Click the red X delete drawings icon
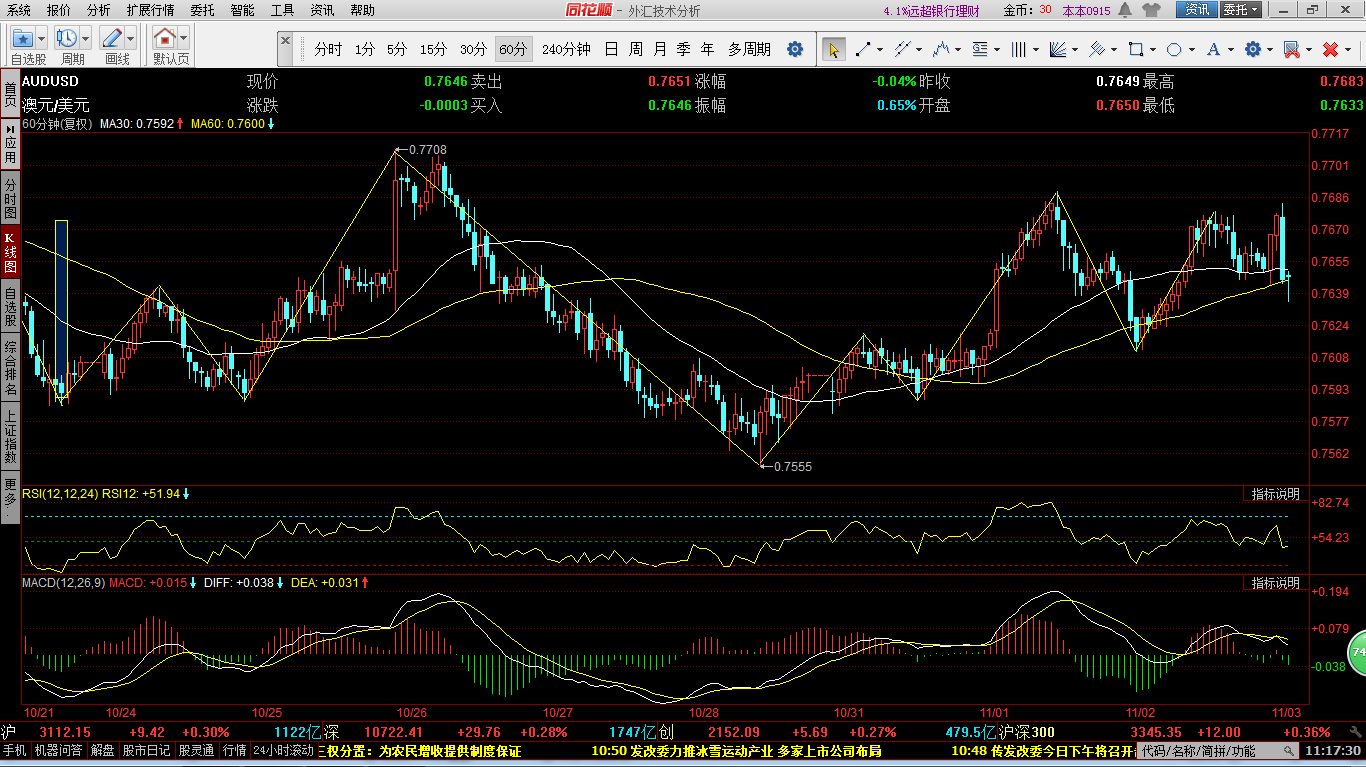 [x=1330, y=49]
